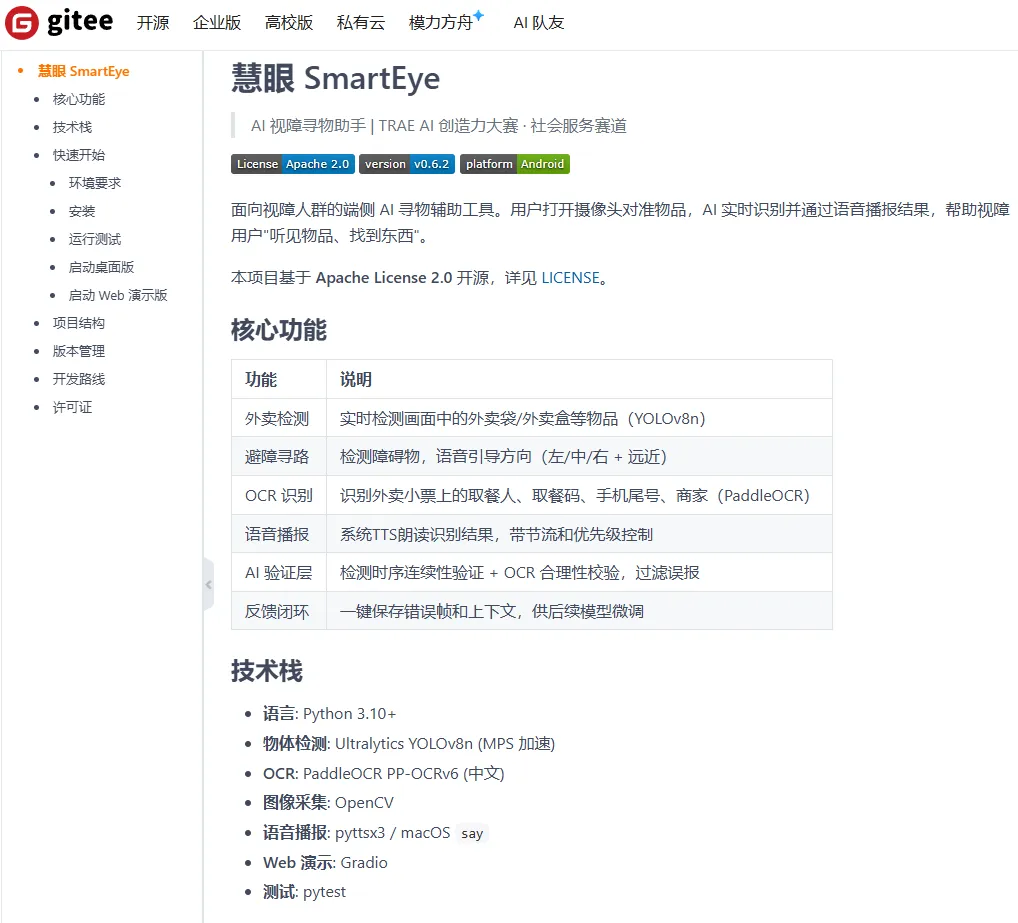This screenshot has height=923, width=1018.
Task: Select 许可证 in the sidebar outline
Action: (72, 407)
